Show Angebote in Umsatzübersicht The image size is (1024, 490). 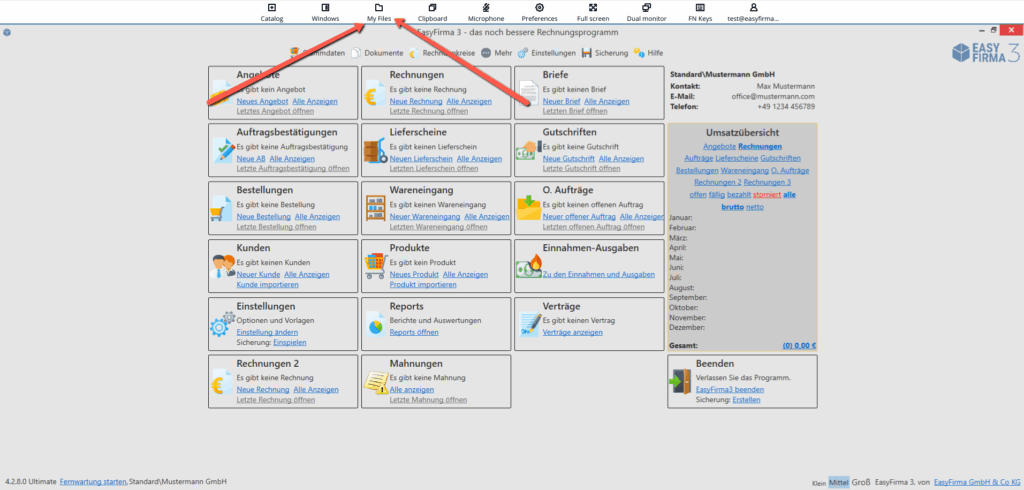[x=719, y=146]
